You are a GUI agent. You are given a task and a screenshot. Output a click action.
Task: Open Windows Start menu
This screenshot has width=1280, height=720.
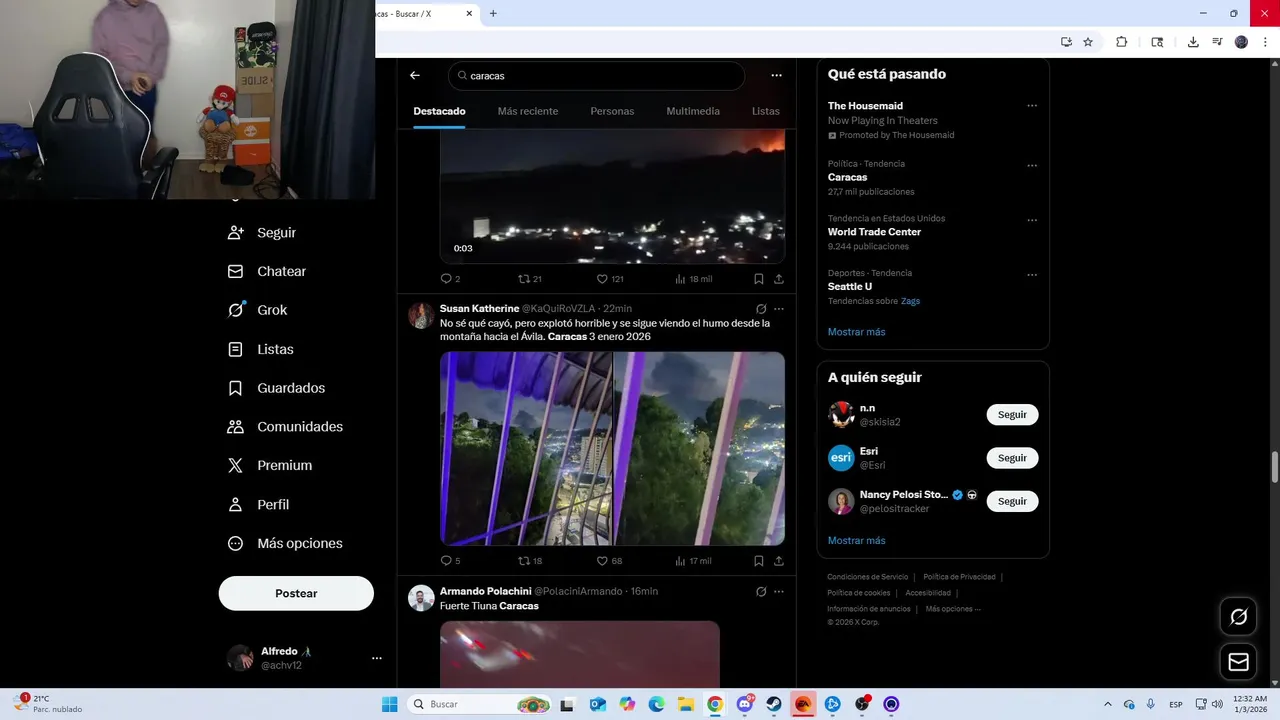(390, 704)
